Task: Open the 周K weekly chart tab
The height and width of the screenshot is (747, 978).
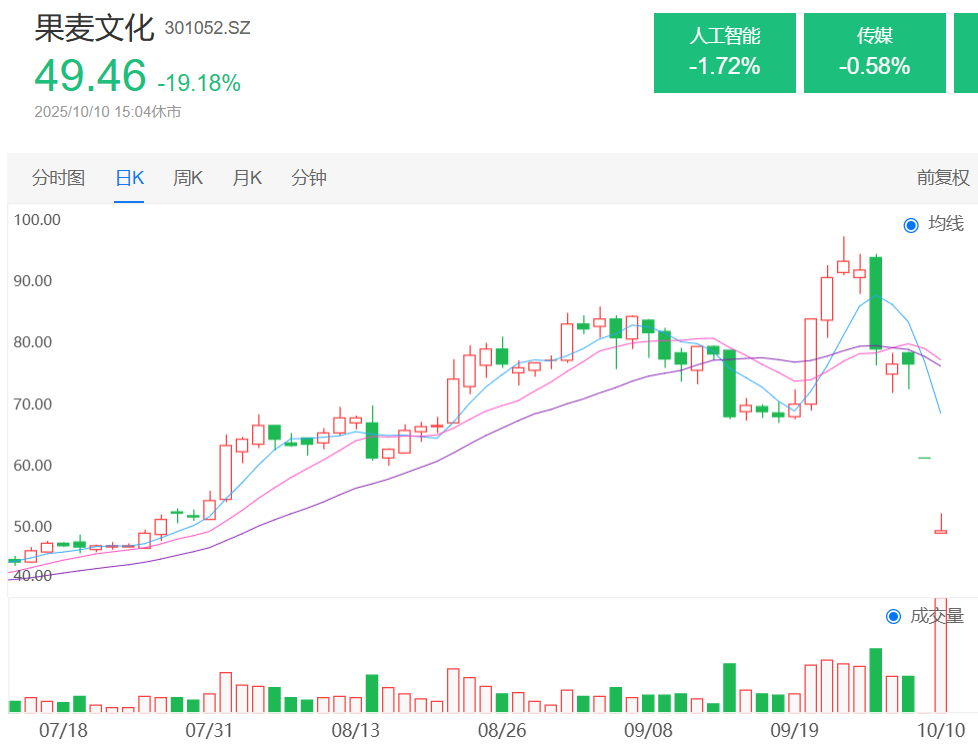Action: click(x=188, y=178)
